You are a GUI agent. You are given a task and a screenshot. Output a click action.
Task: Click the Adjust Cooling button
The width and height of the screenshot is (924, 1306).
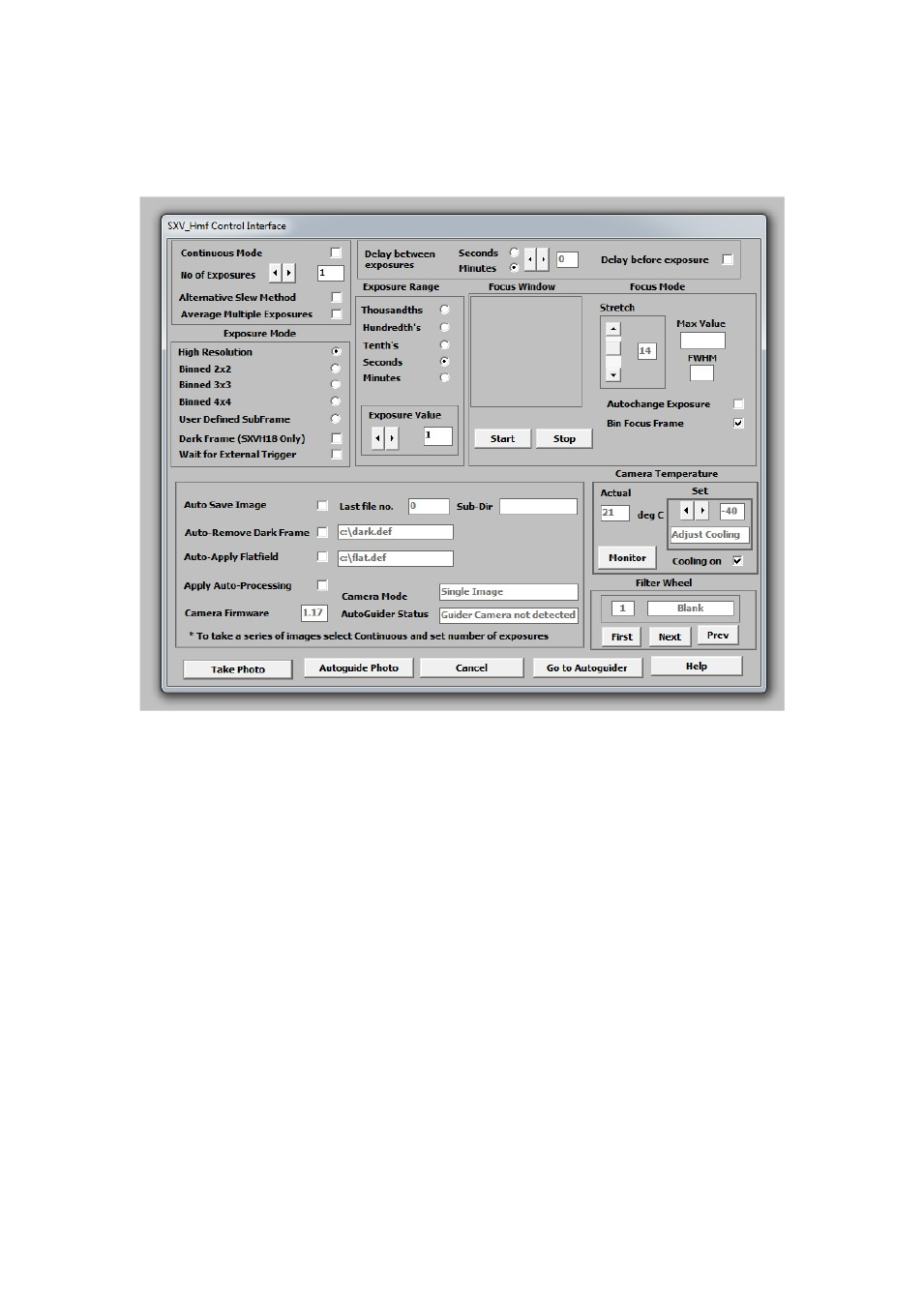[710, 535]
